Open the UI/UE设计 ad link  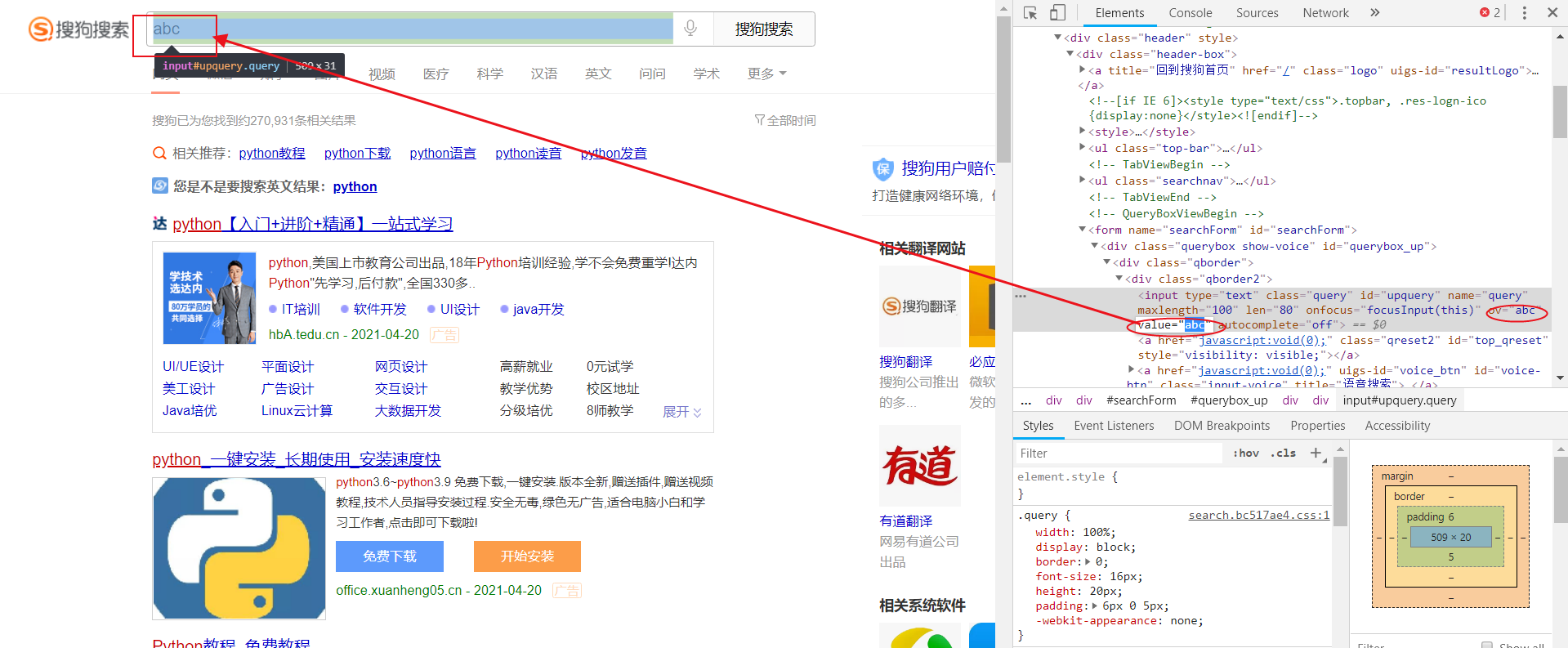[193, 366]
